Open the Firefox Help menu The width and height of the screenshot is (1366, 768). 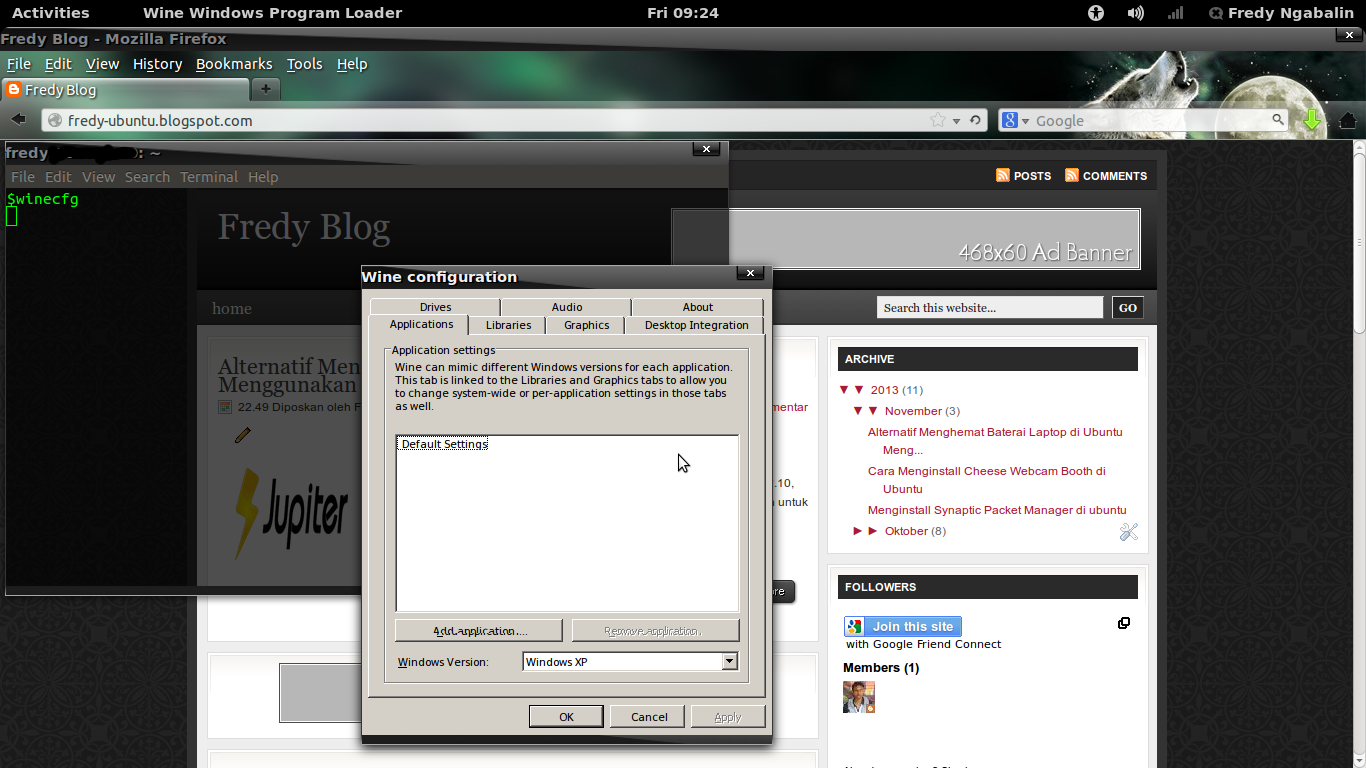click(x=352, y=64)
